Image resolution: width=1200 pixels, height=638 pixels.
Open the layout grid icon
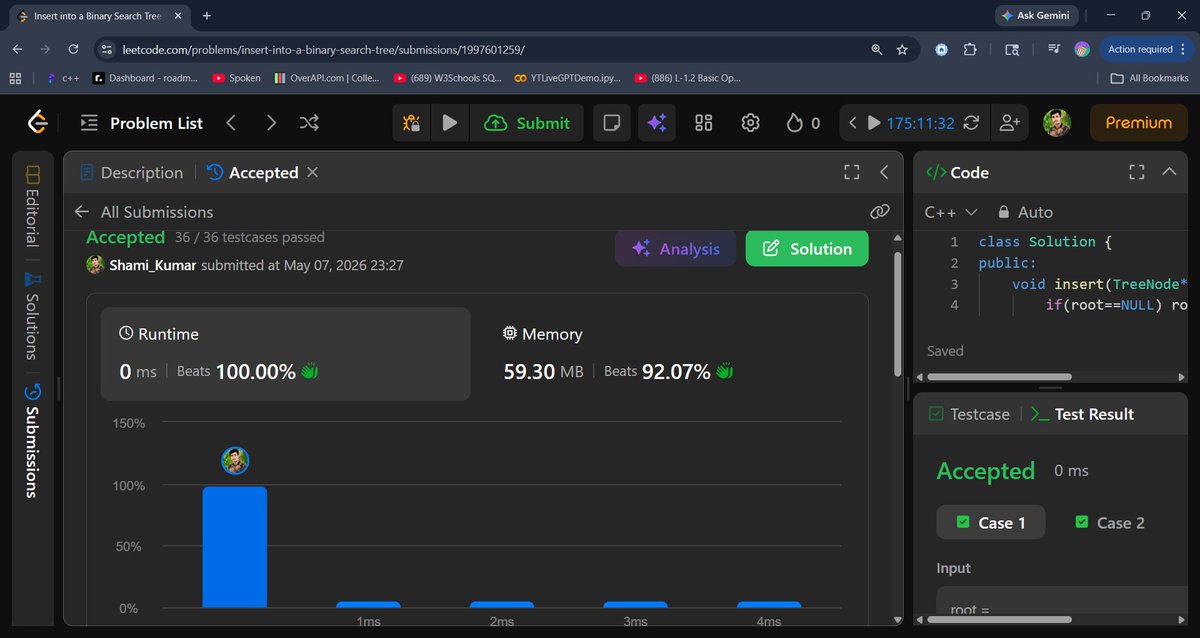704,123
